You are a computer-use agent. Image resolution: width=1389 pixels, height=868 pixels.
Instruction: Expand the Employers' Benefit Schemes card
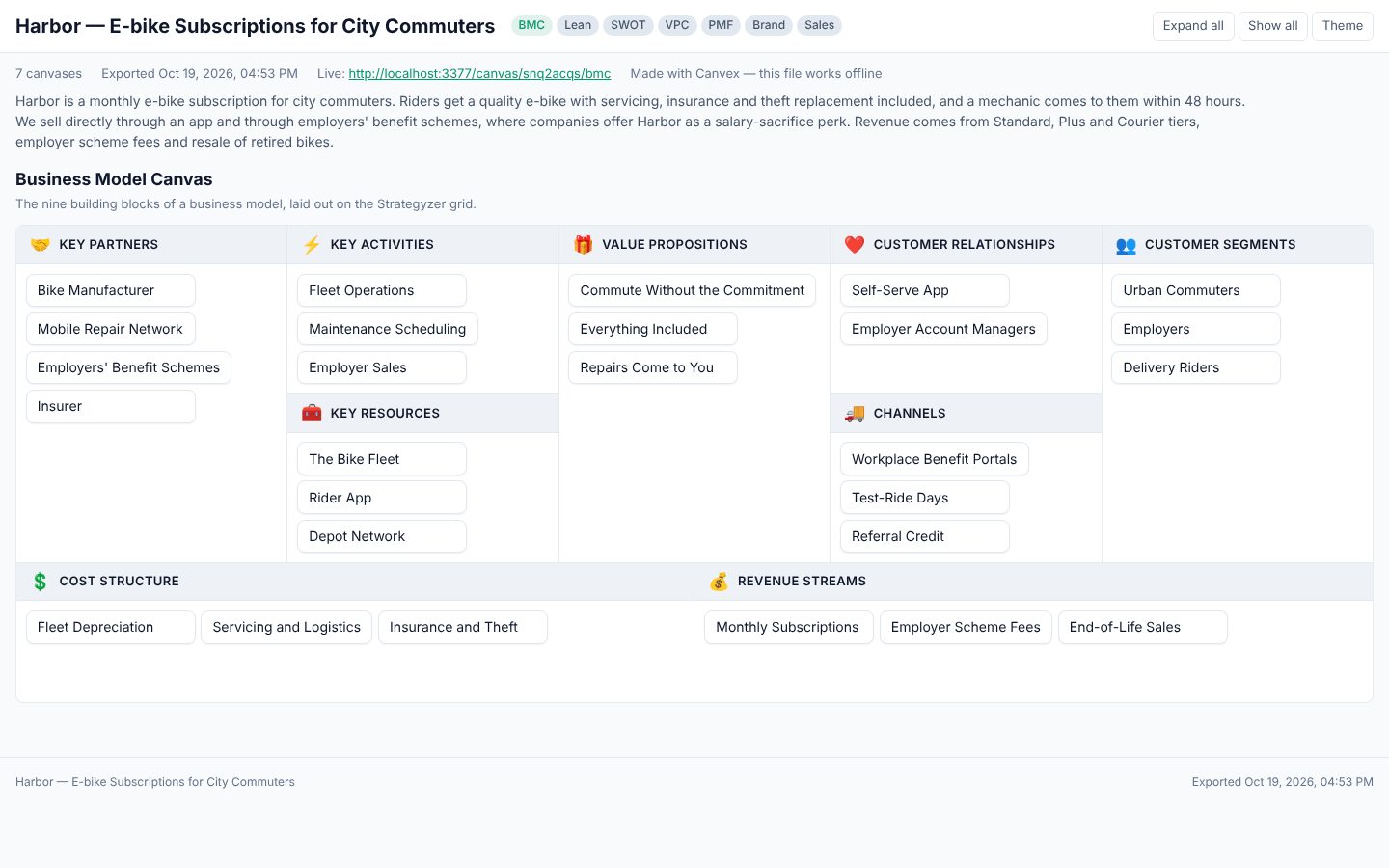(128, 367)
